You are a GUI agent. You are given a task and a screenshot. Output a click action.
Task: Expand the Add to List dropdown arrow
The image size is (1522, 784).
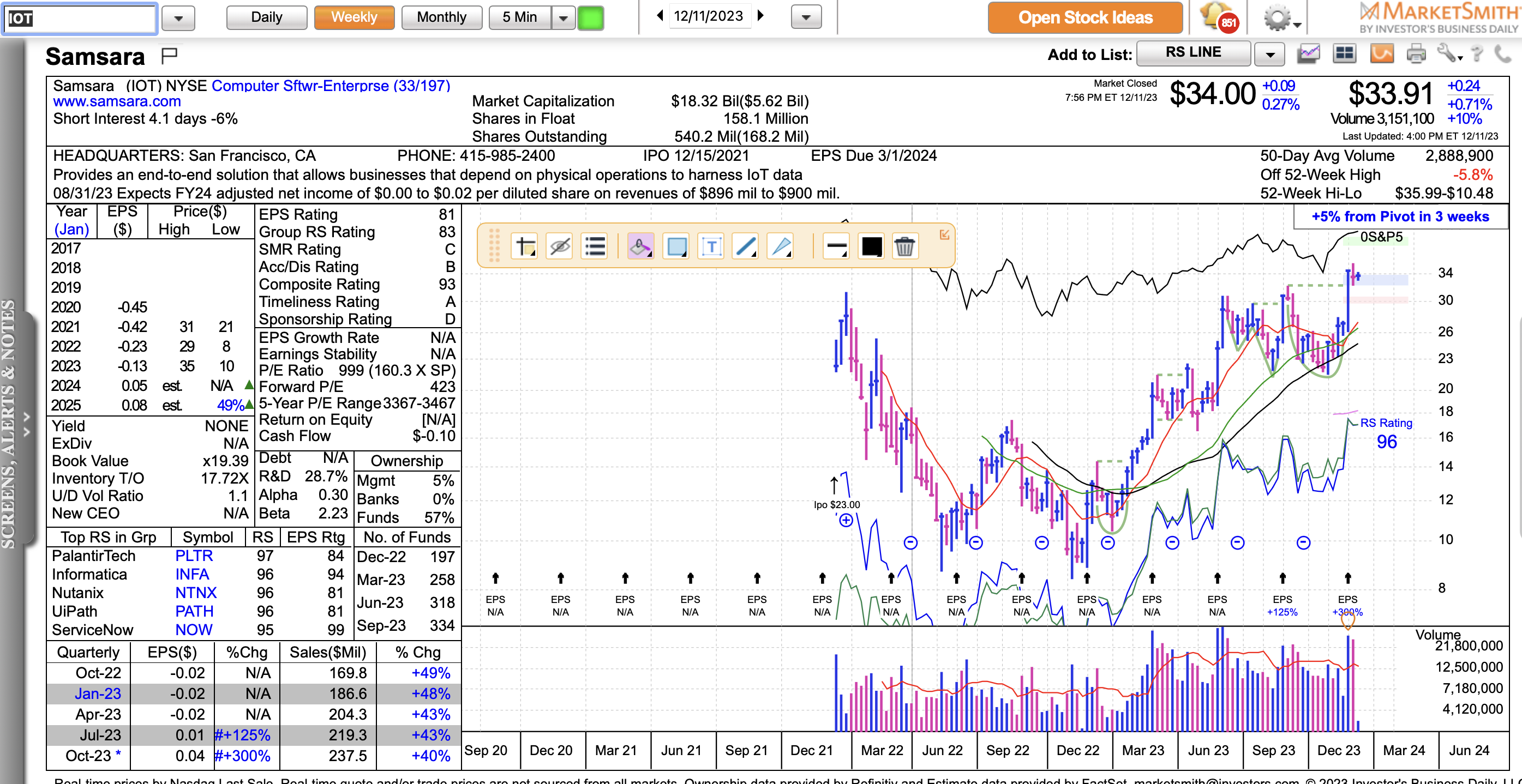click(1270, 55)
